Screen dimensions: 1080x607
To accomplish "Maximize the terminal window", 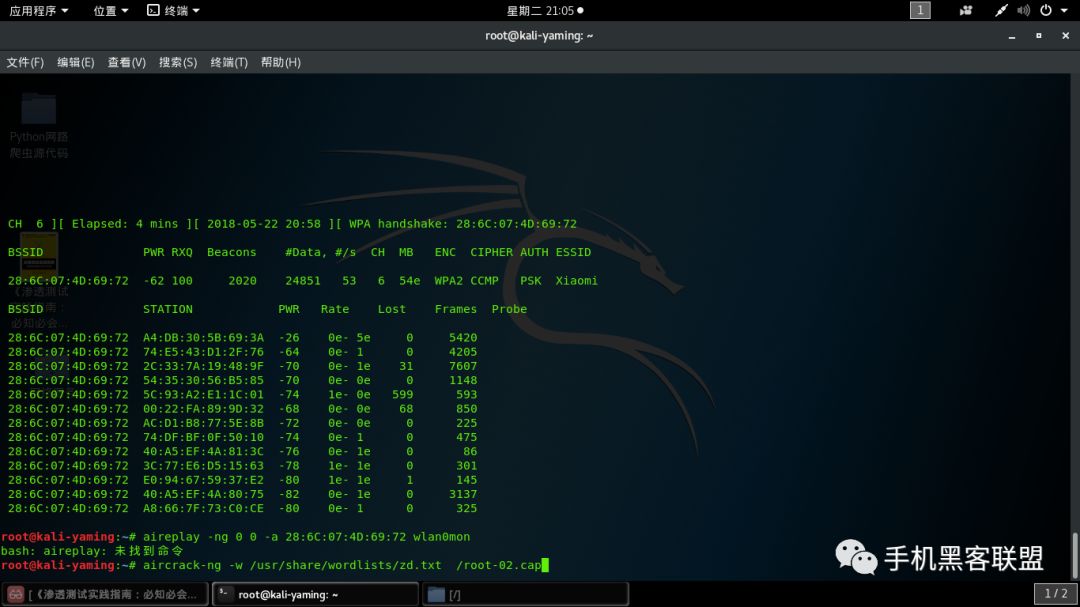I will 1039,36.
